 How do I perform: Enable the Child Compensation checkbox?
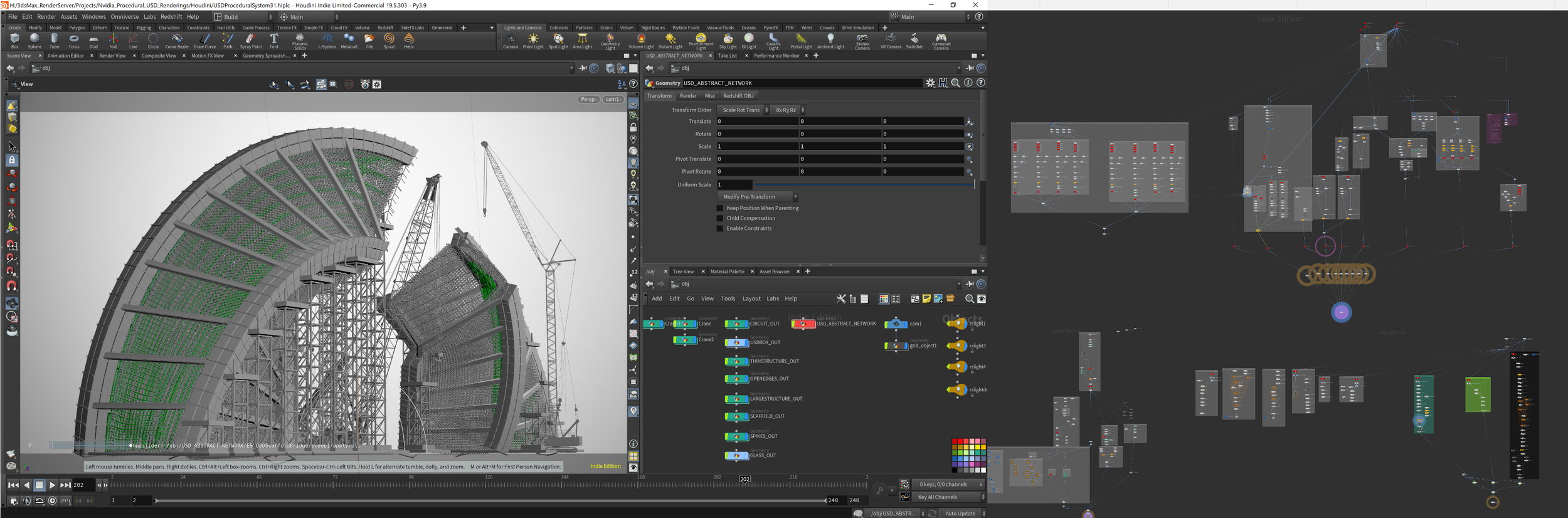tap(720, 218)
